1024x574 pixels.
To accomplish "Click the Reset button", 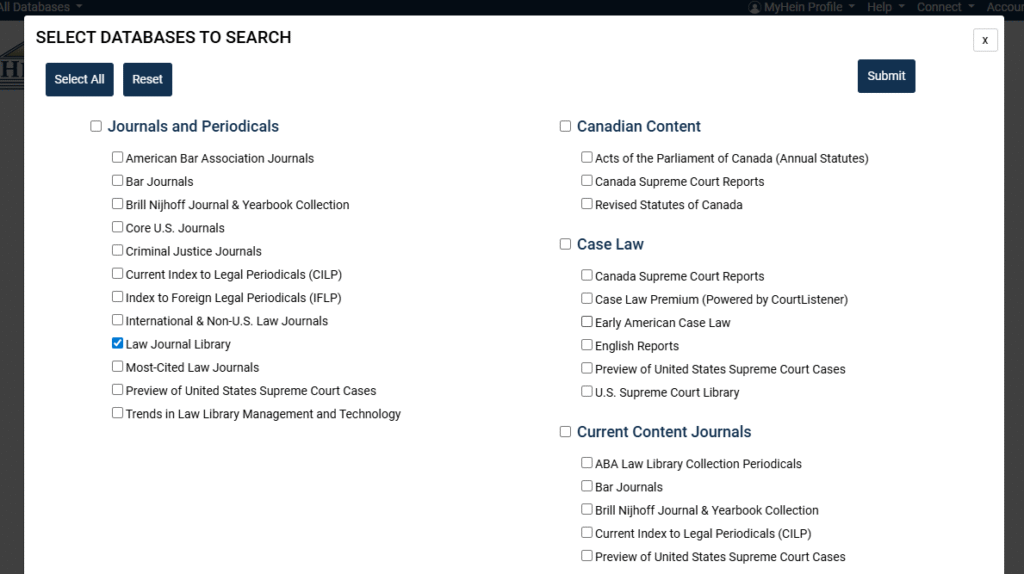I will (x=147, y=80).
